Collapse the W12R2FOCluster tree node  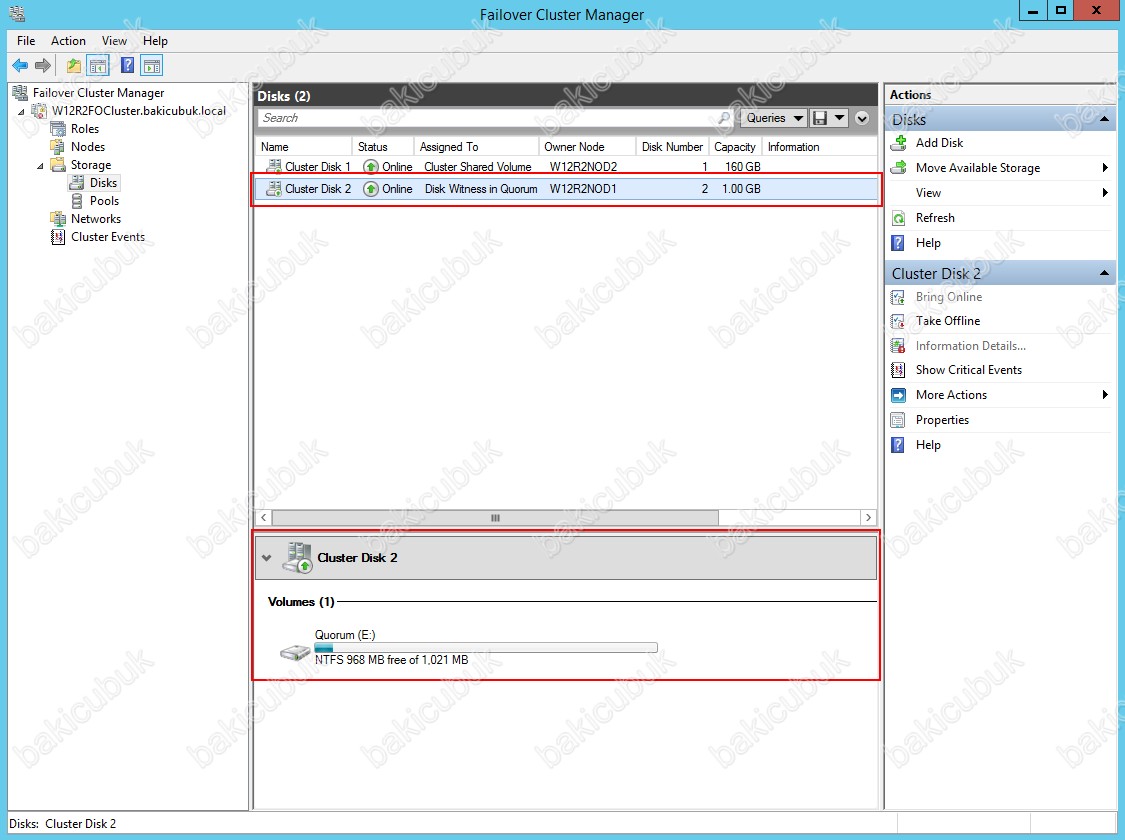[x=21, y=112]
